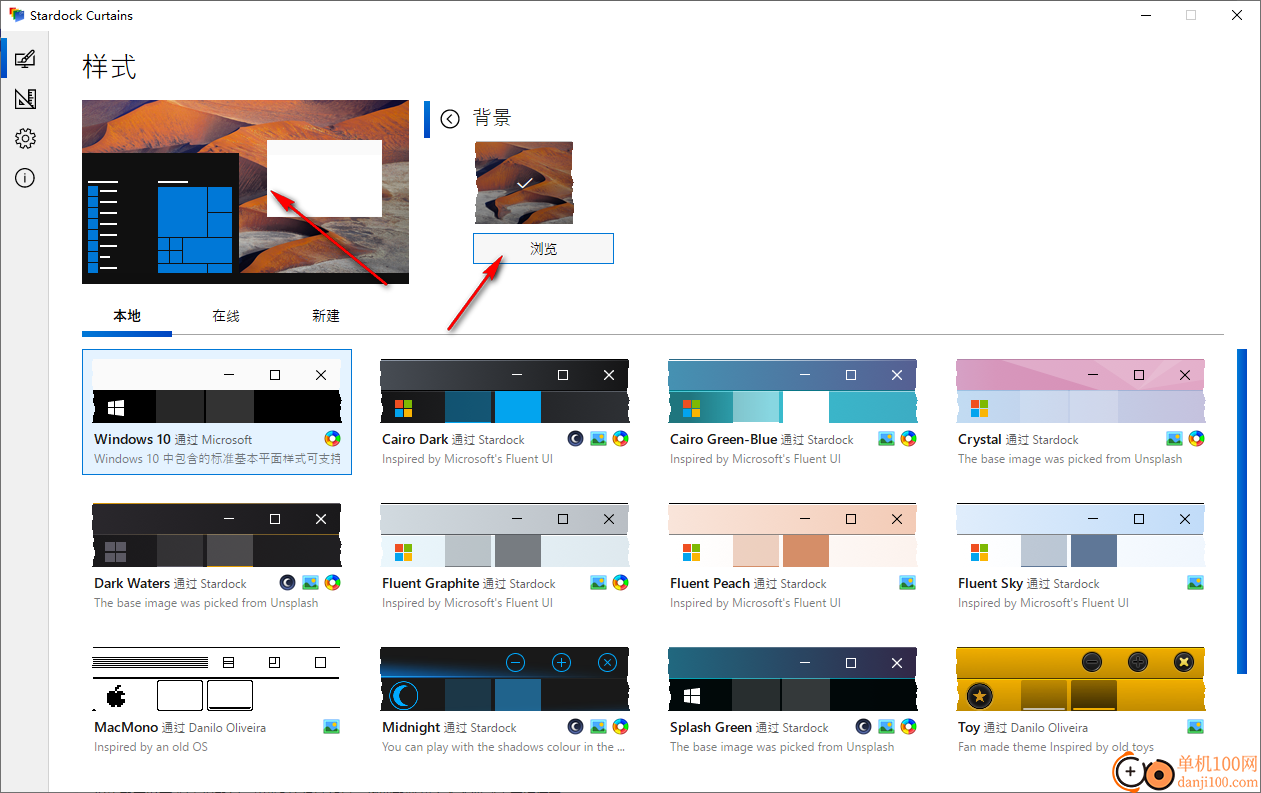This screenshot has height=793, width=1261.
Task: Select the Fluent Sky style preview
Action: point(1081,535)
